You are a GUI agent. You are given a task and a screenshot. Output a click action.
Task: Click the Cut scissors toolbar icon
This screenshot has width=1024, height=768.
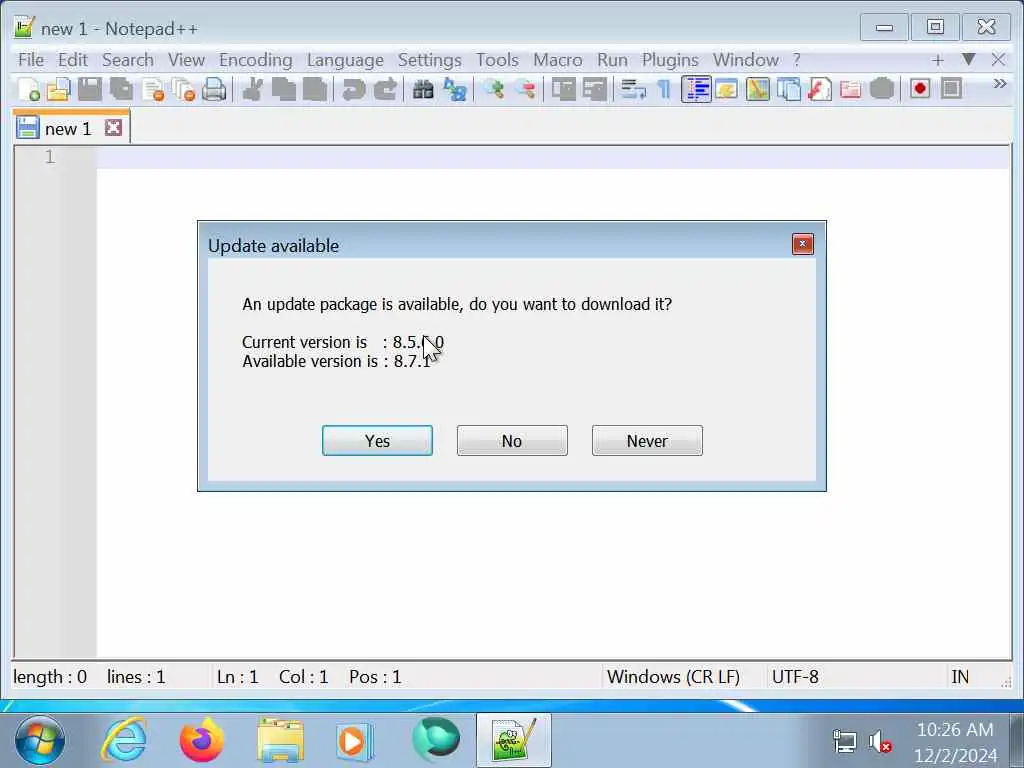pos(252,89)
